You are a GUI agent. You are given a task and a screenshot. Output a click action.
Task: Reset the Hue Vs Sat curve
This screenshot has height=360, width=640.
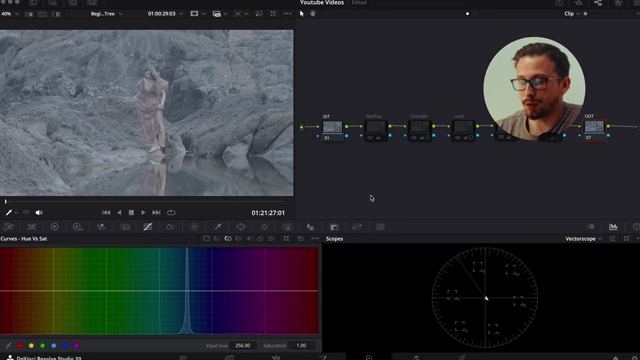click(301, 239)
